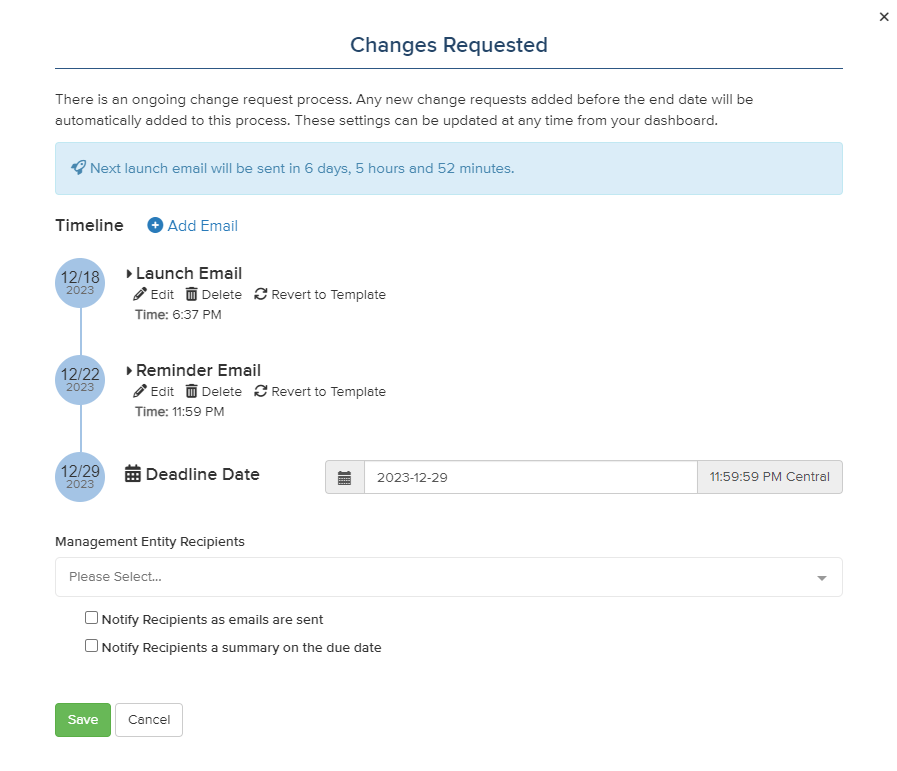Select the 12/18 timeline marker circle
The width and height of the screenshot is (897, 771).
point(80,283)
